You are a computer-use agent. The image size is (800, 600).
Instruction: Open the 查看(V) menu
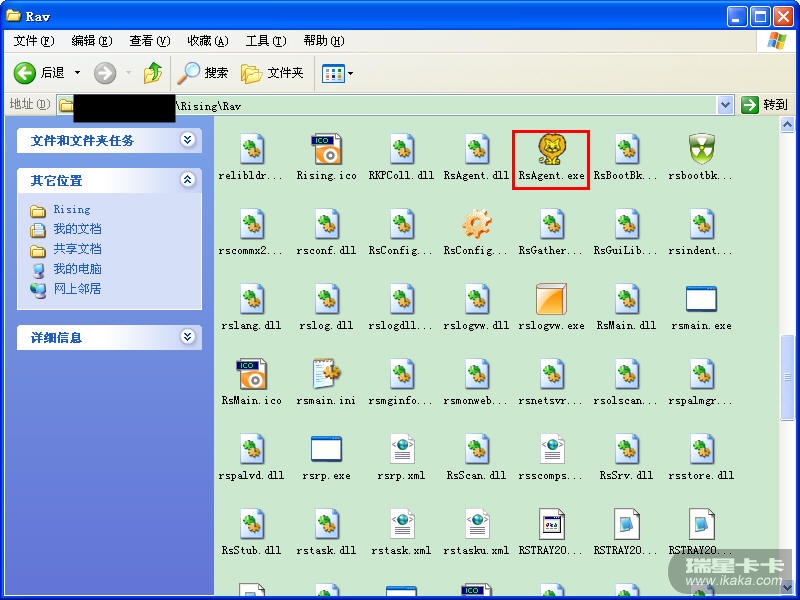[149, 41]
